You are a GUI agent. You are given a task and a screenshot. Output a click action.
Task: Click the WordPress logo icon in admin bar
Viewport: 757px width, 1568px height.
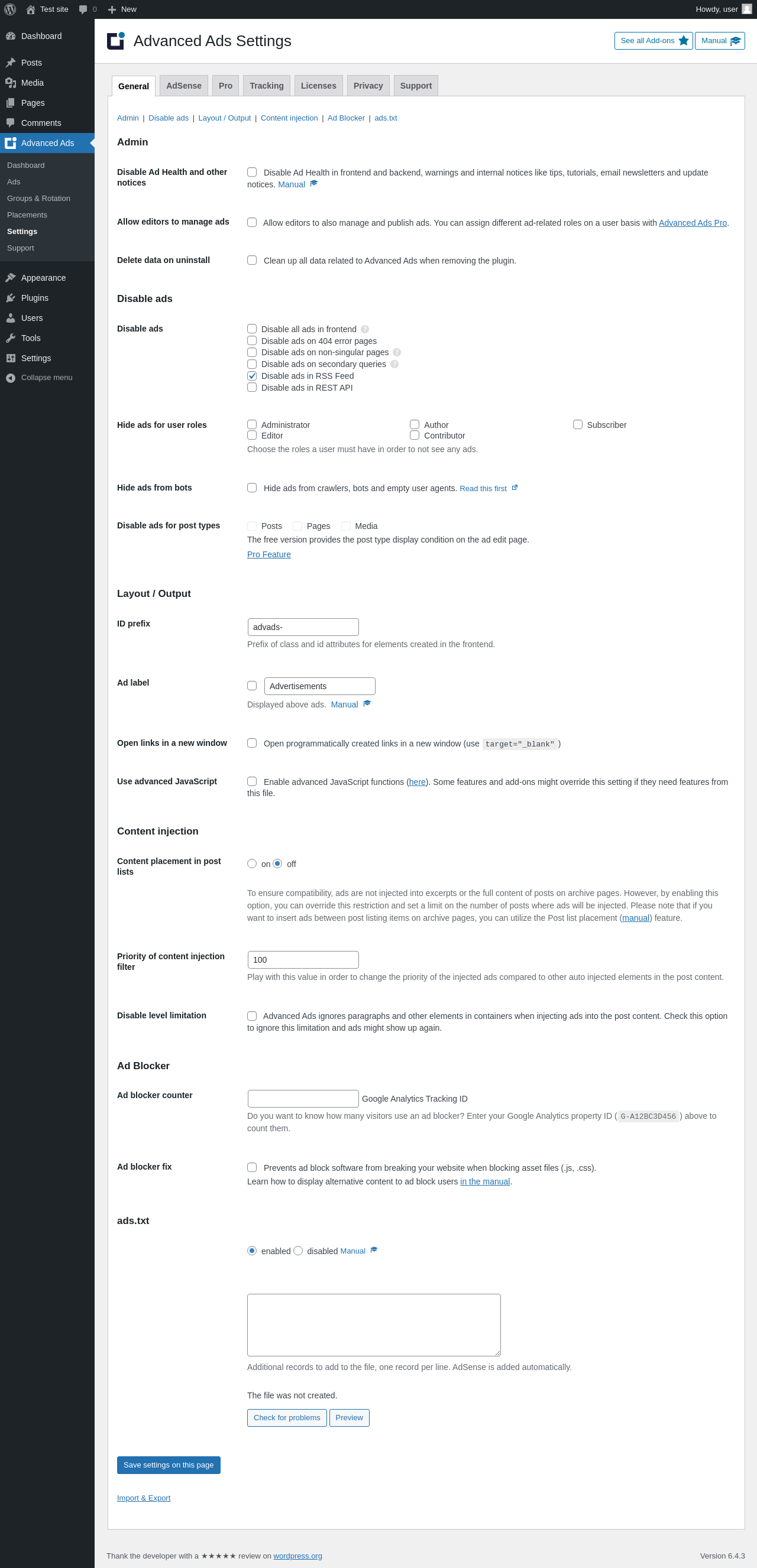pos(9,9)
